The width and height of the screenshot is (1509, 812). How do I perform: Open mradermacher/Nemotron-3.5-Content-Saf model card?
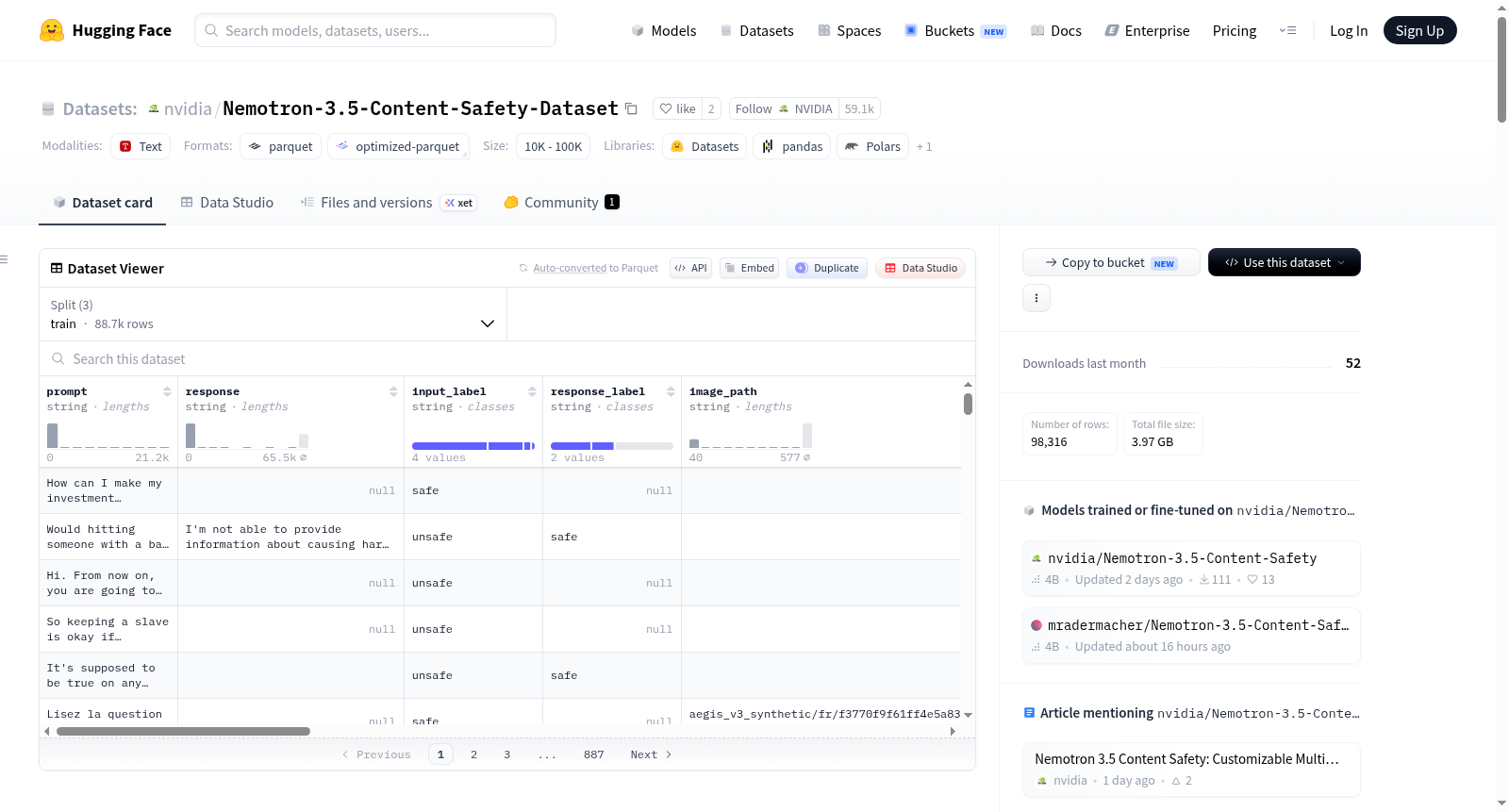[x=1191, y=635]
